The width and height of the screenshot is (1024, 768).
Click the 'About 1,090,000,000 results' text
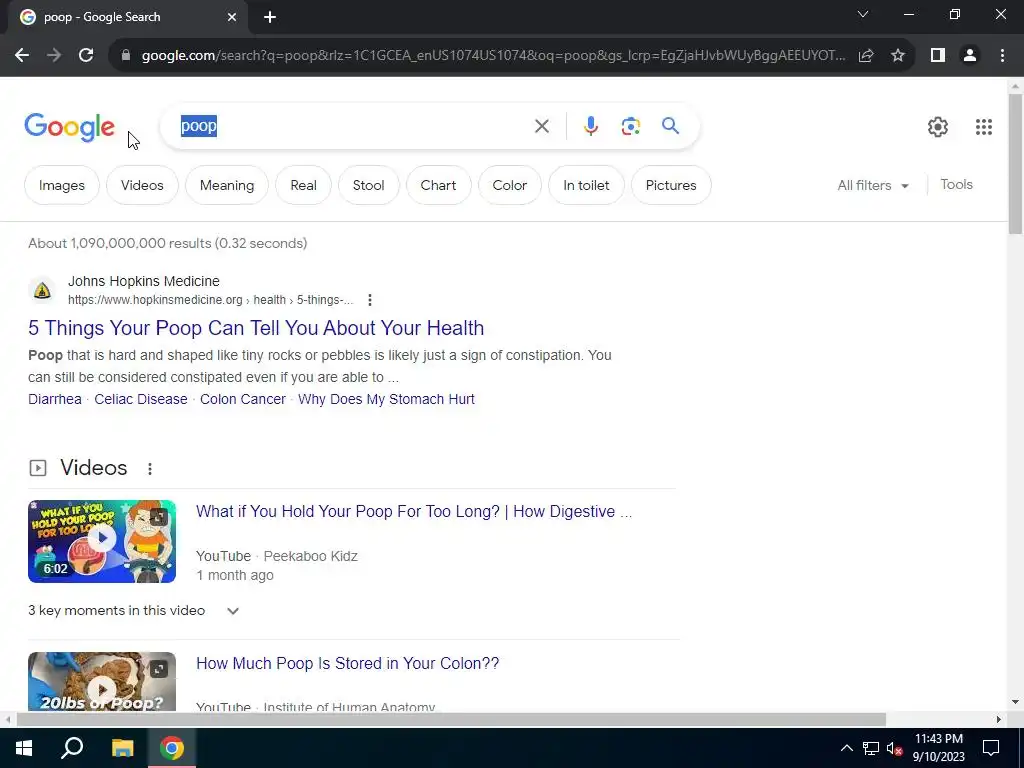coord(168,244)
